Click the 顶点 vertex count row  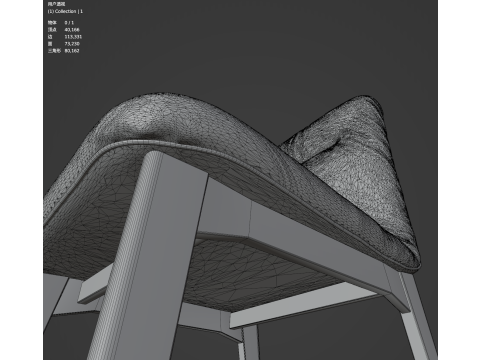[x=63, y=30]
